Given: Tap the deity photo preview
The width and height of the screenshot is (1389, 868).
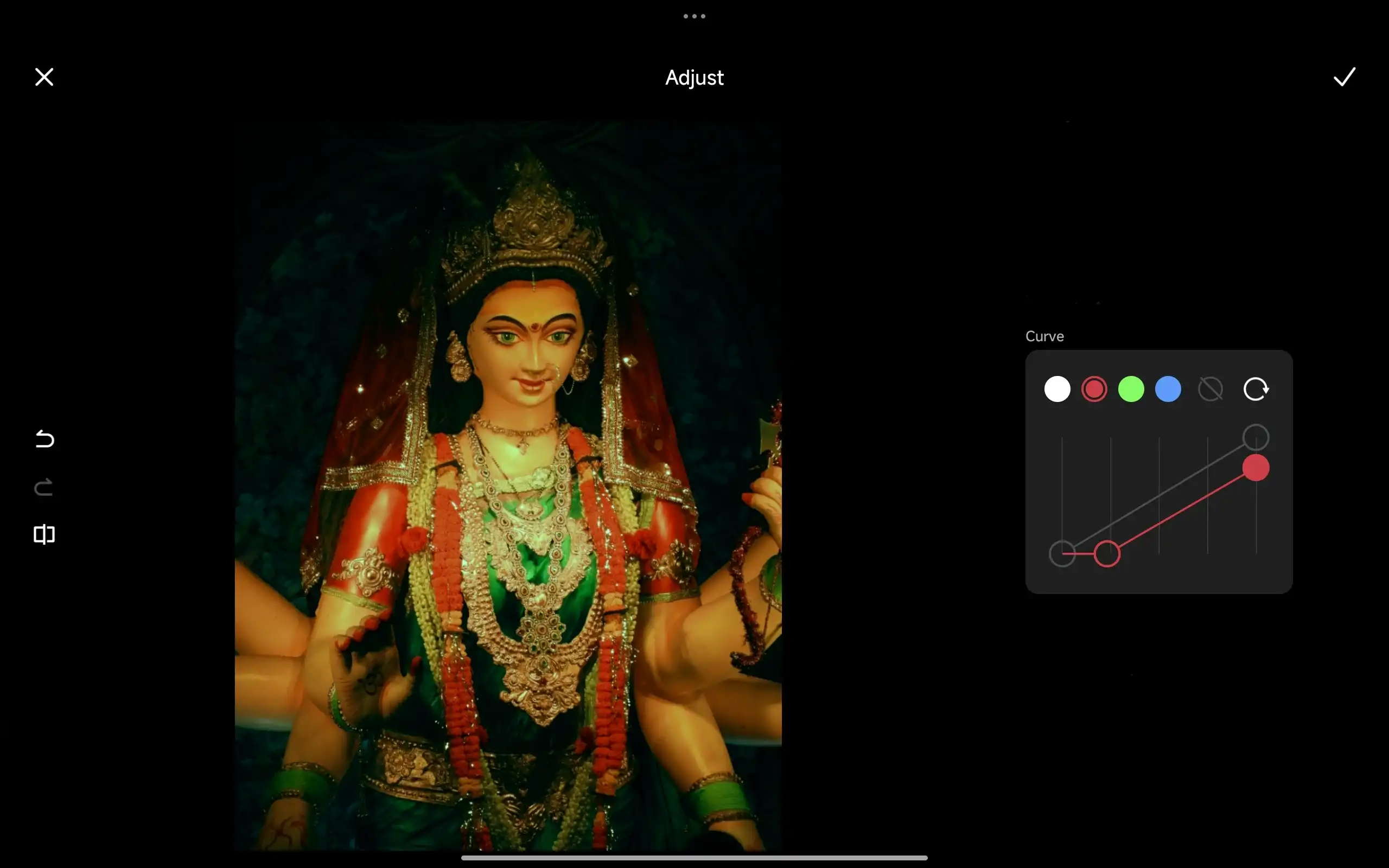Looking at the screenshot, I should [508, 486].
